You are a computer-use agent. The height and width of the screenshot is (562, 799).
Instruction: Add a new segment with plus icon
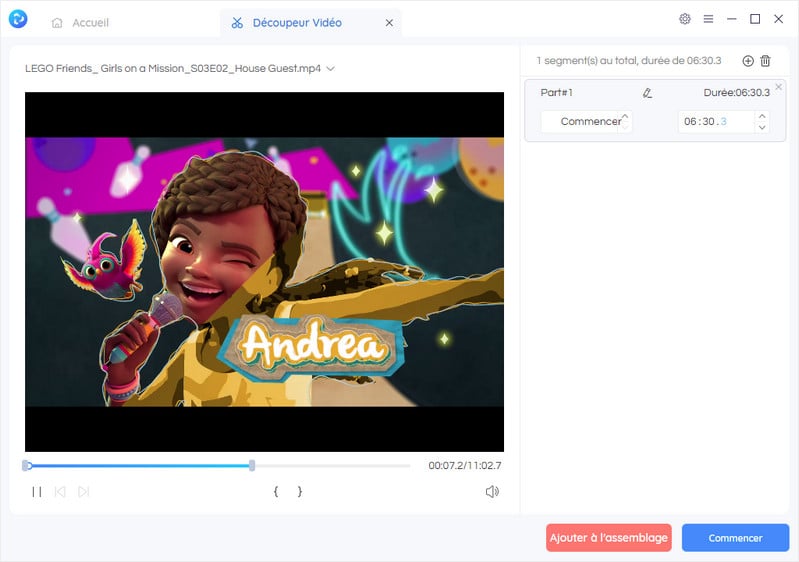click(748, 61)
